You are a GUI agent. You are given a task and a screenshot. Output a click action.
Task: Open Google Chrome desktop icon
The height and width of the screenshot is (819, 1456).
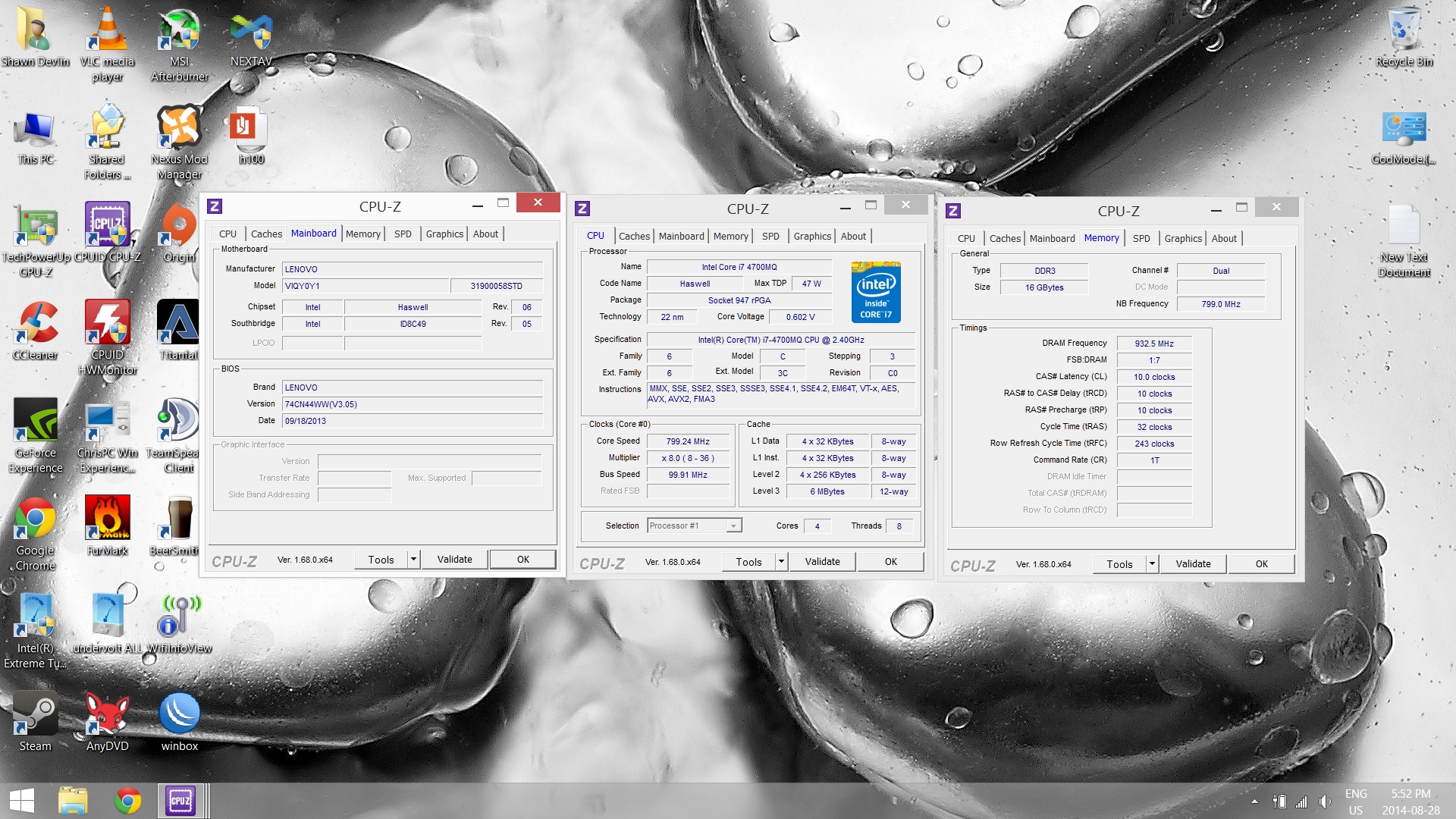pos(36,534)
